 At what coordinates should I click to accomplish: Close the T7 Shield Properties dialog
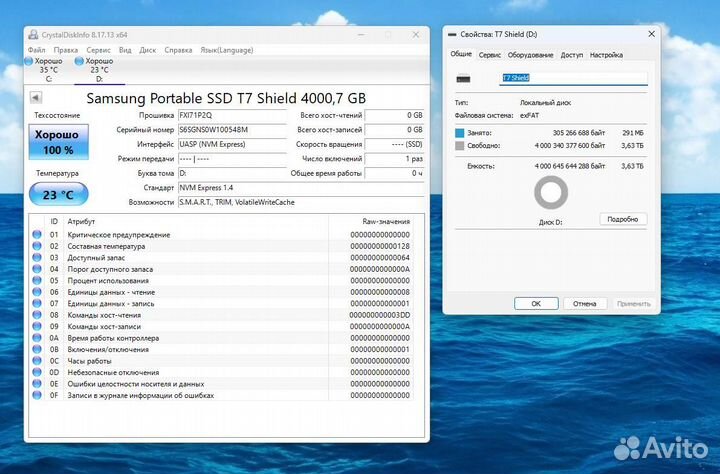click(x=651, y=34)
